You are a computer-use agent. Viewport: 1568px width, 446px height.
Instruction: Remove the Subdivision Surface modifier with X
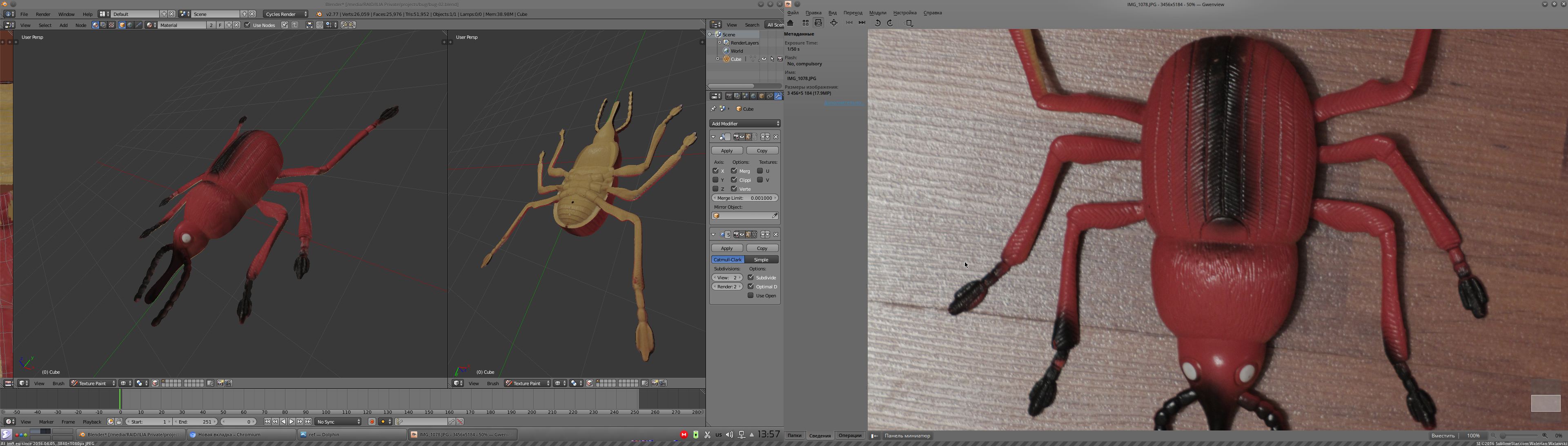coord(775,235)
